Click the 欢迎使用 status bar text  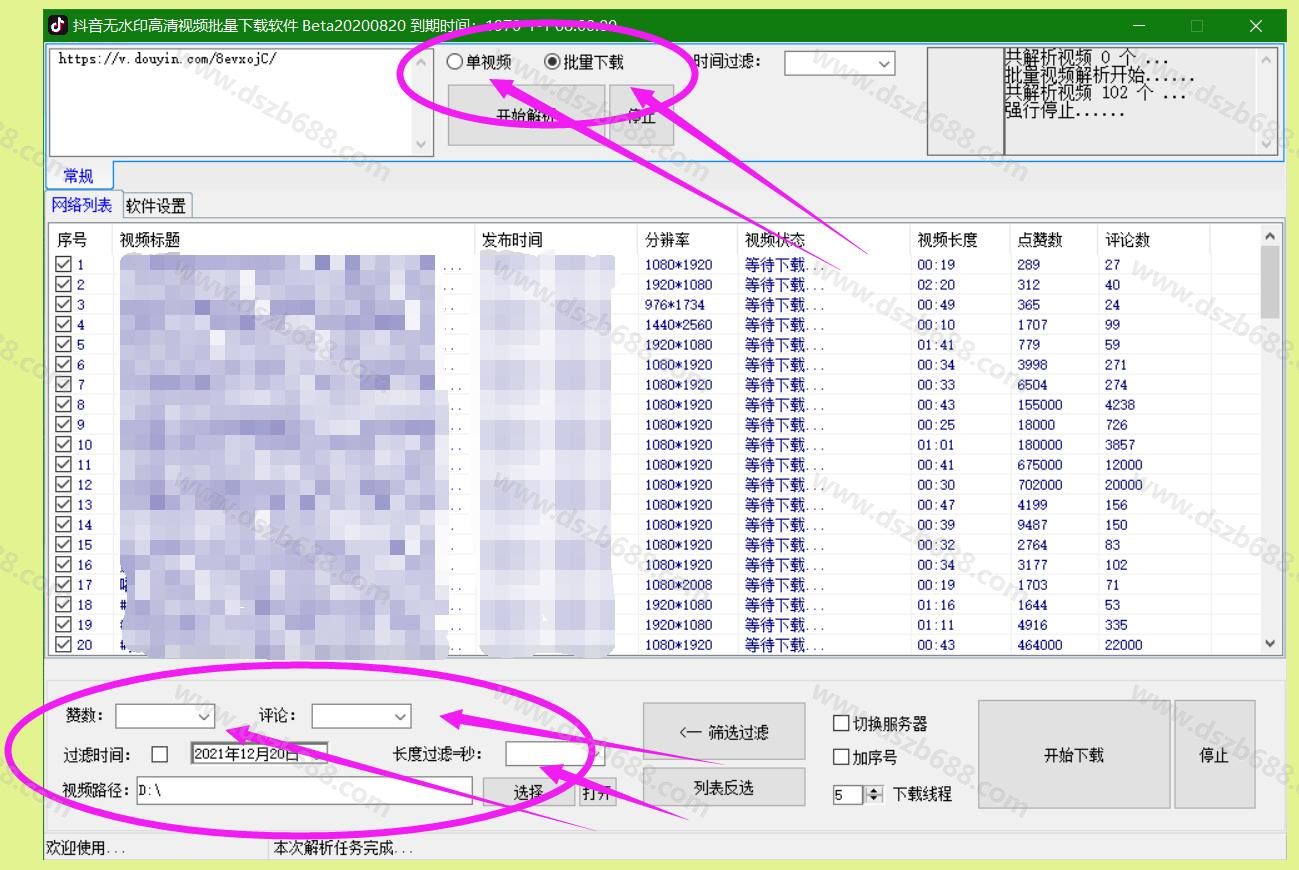pos(86,849)
